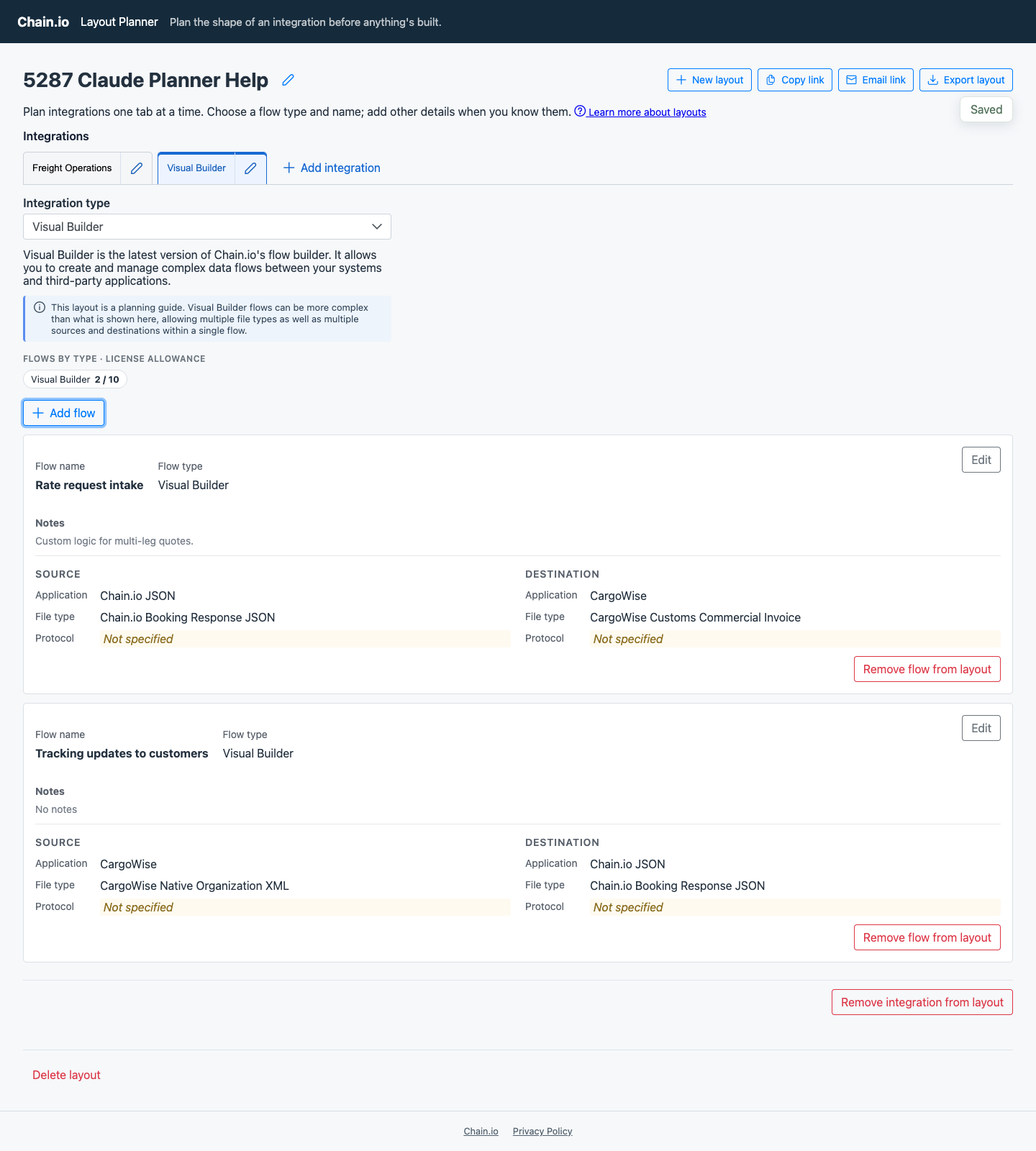Click the Add flow button

(64, 413)
